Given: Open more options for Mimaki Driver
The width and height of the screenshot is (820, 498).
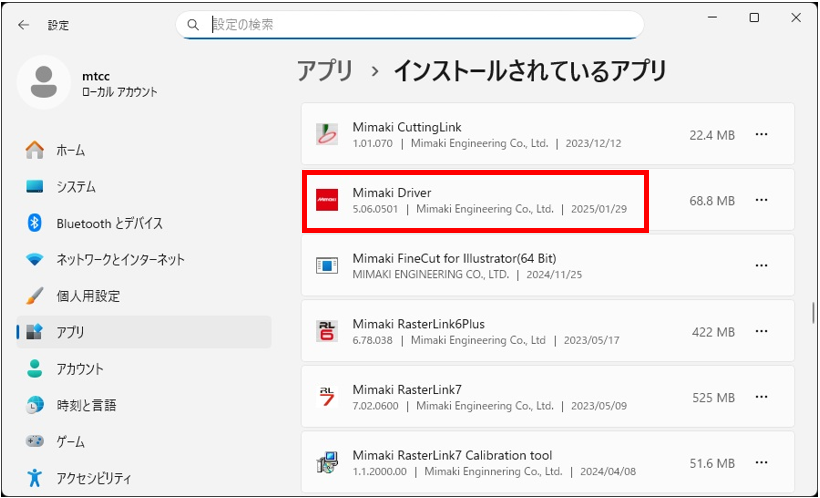Looking at the screenshot, I should (x=761, y=200).
